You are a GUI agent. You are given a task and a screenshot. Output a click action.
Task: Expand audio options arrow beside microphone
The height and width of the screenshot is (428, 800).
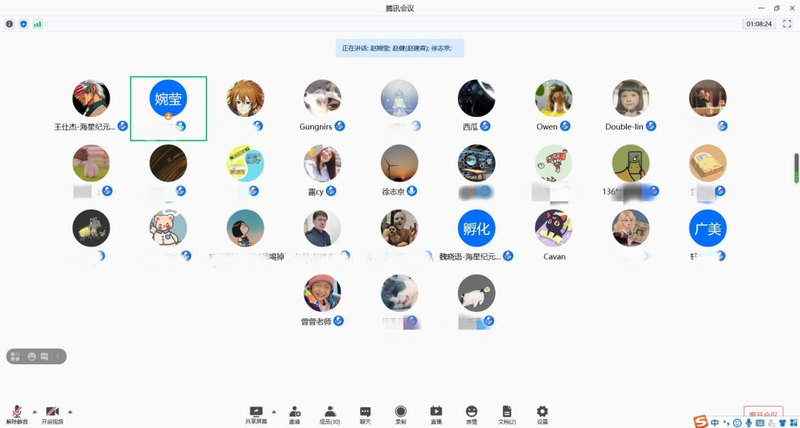(x=34, y=411)
